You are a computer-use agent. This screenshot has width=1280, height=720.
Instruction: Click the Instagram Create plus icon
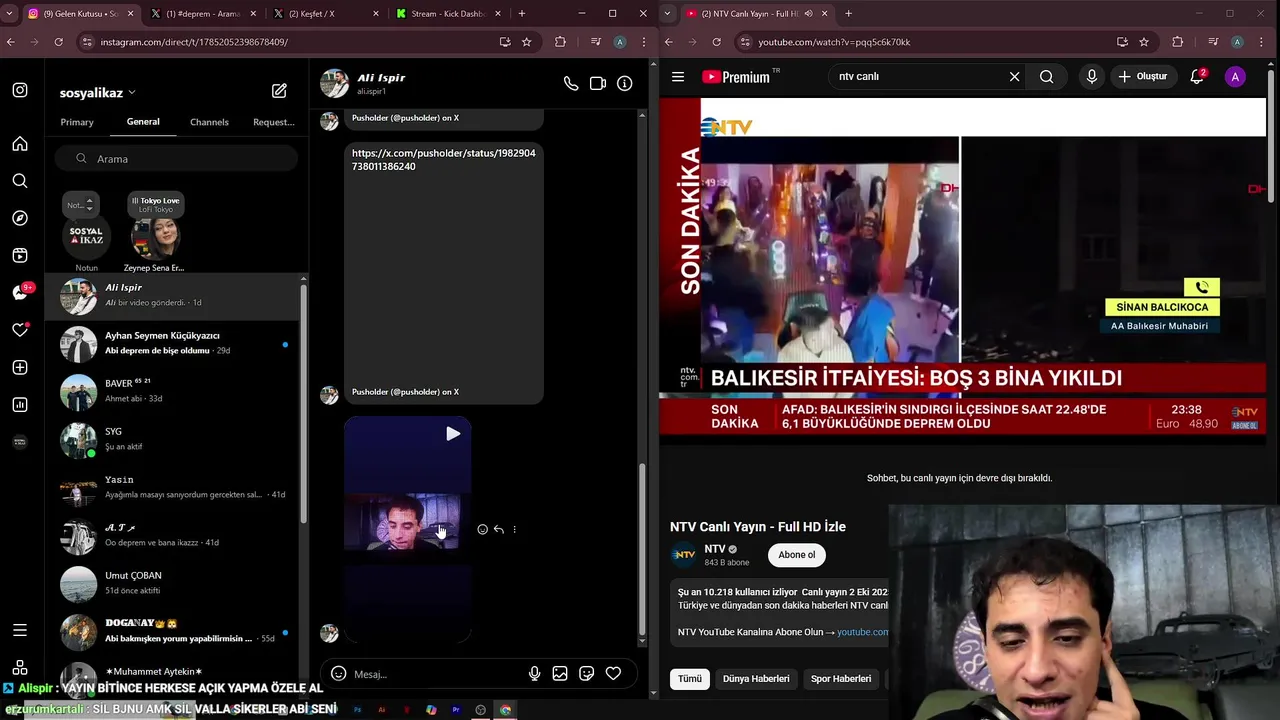[x=20, y=368]
